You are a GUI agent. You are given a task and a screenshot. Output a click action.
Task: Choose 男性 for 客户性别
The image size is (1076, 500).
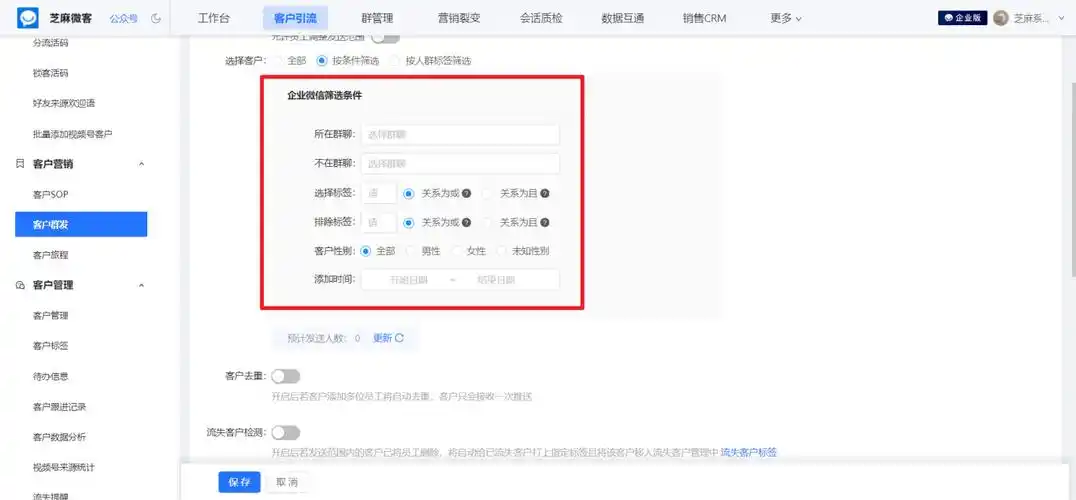tap(412, 251)
